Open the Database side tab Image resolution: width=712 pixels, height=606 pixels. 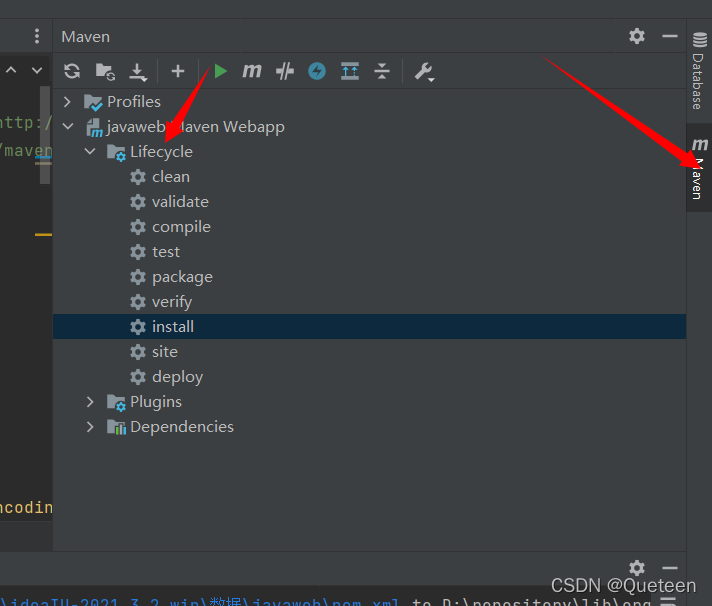(699, 70)
